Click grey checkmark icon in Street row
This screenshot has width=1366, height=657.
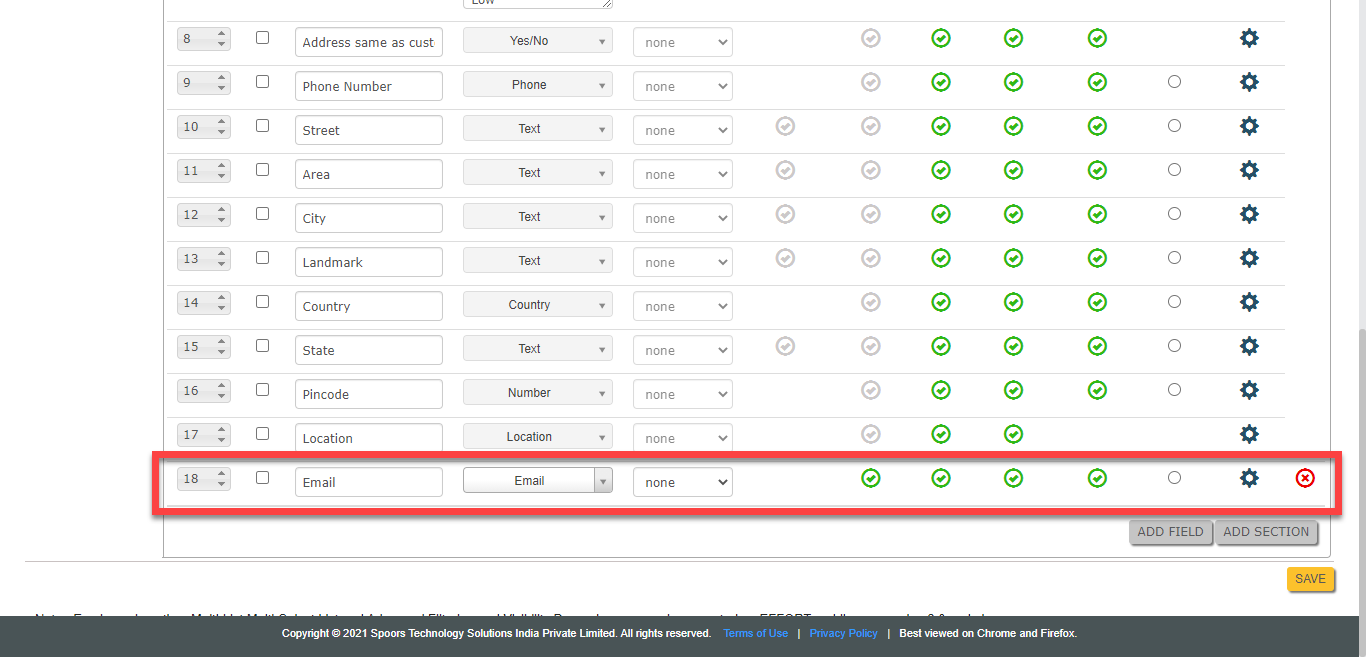click(x=785, y=126)
